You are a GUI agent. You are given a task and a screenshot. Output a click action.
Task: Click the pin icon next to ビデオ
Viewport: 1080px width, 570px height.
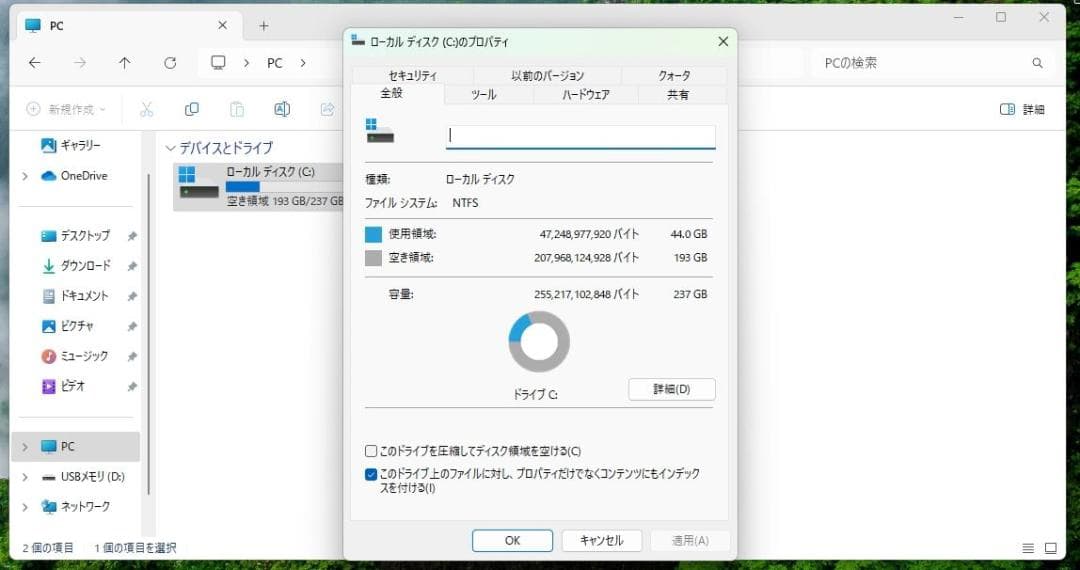point(132,387)
